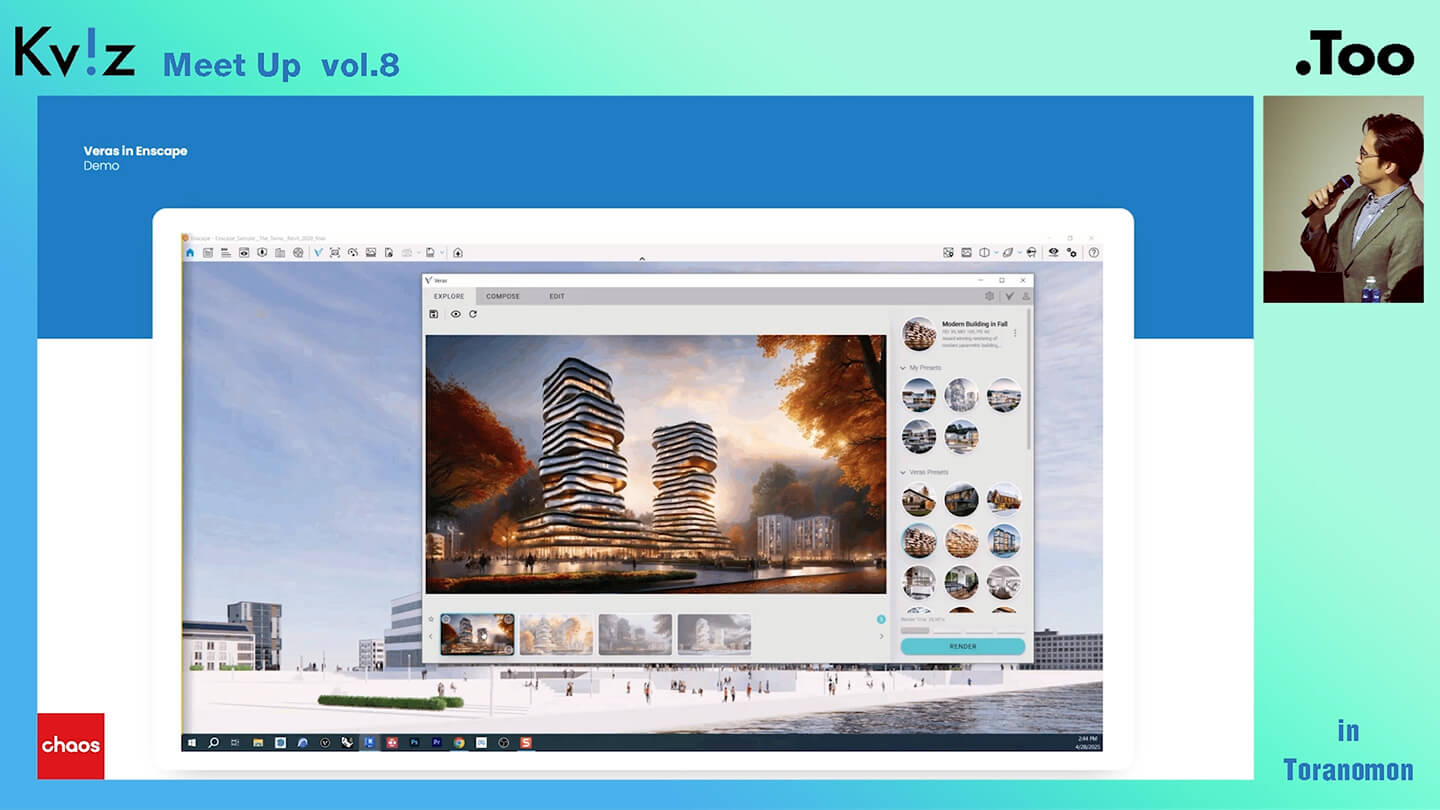Collapse the Enscape toolbar with the chevron
Screen dimensions: 1440x810
click(x=642, y=259)
